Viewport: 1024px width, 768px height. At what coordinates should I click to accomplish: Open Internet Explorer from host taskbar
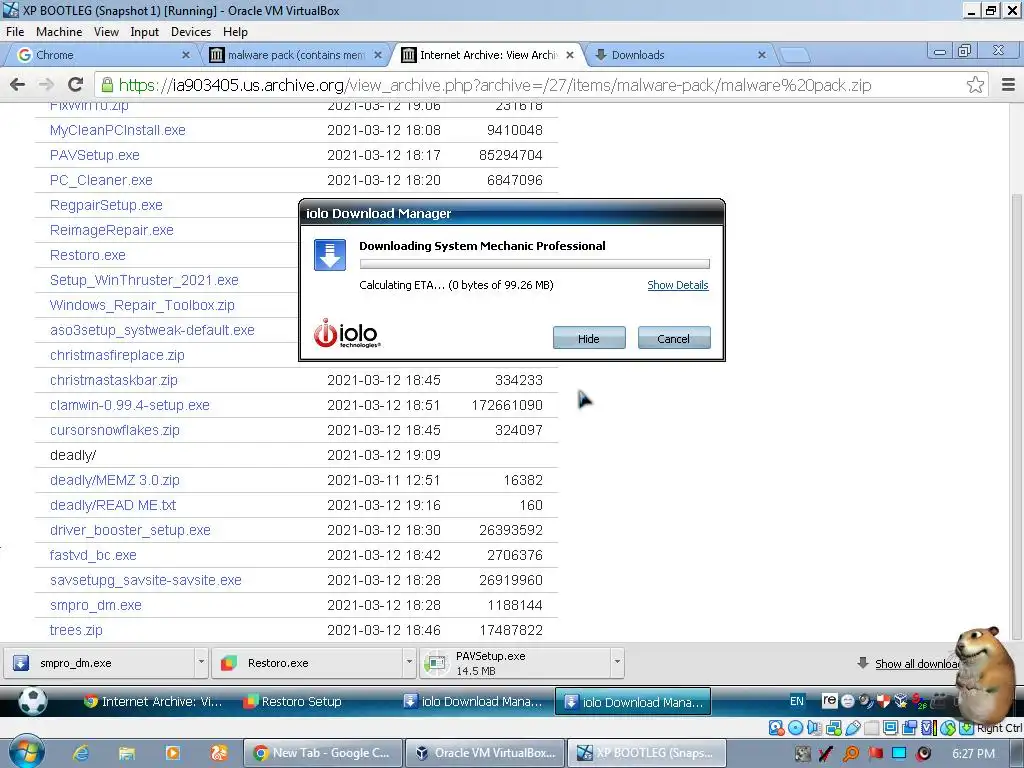(81, 753)
